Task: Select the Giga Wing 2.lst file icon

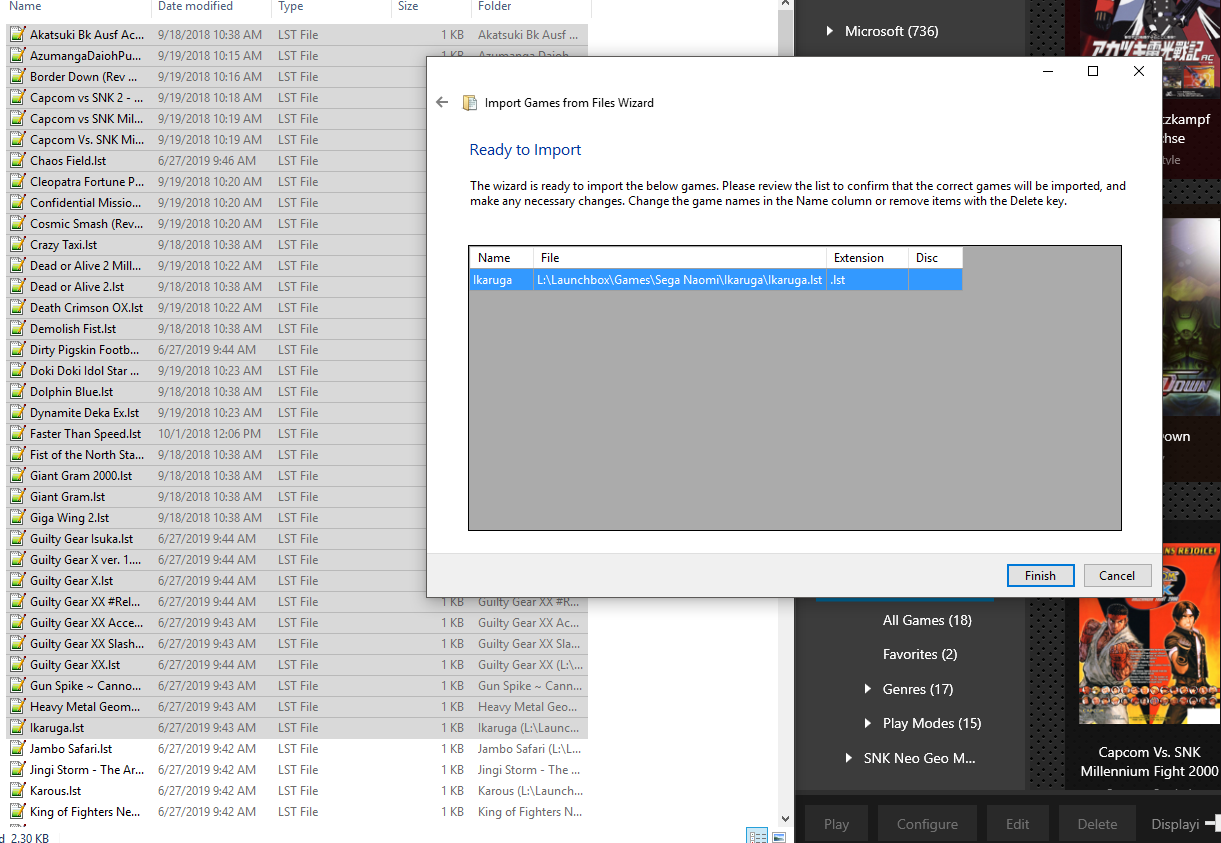Action: [x=17, y=517]
